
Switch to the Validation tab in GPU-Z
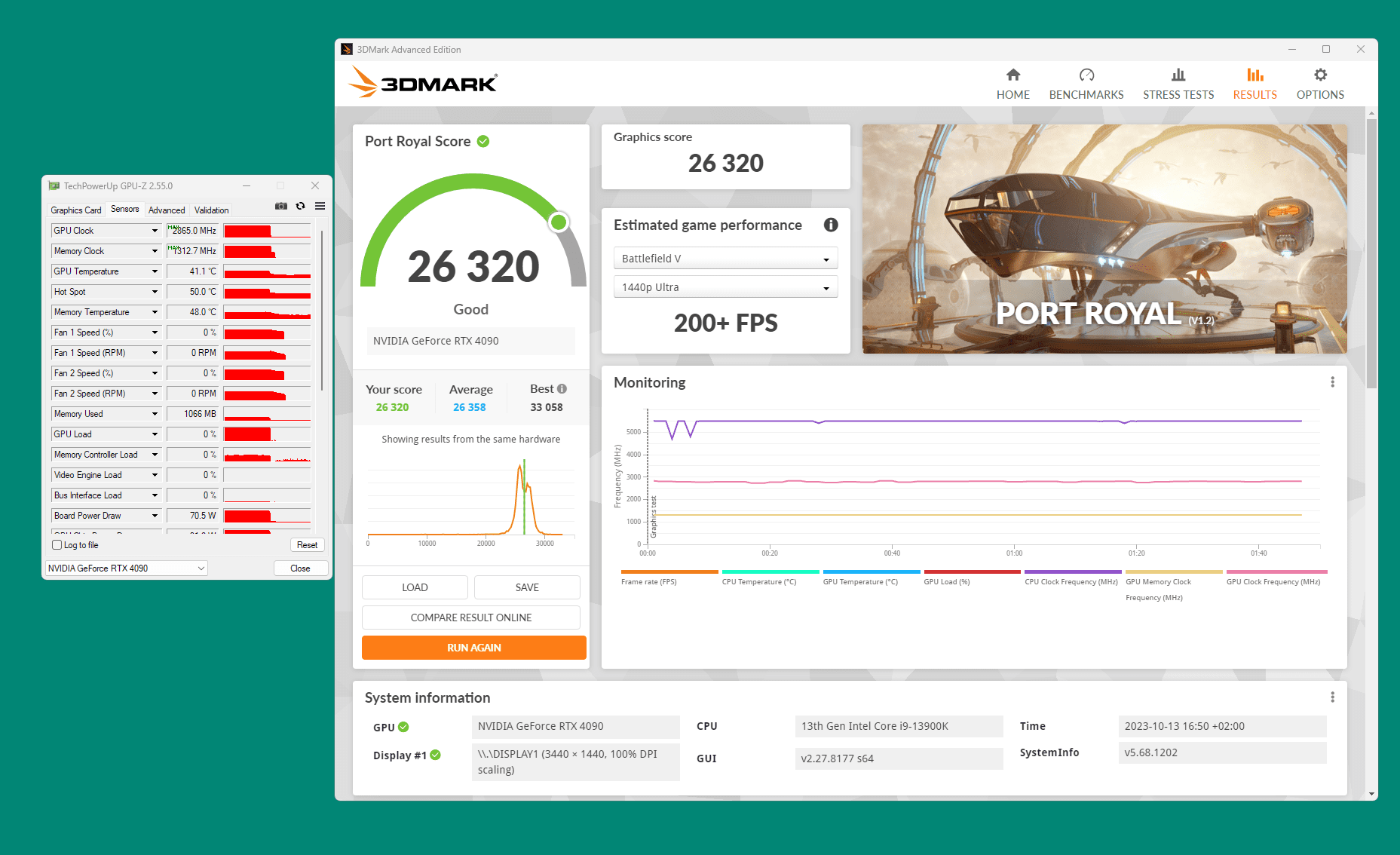(x=211, y=210)
